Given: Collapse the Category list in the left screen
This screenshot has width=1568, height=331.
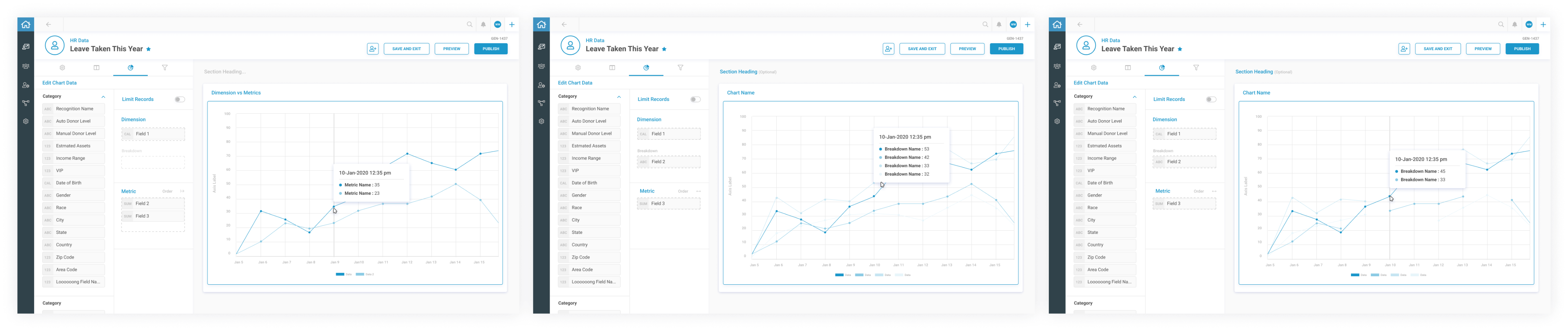Looking at the screenshot, I should pyautogui.click(x=103, y=97).
